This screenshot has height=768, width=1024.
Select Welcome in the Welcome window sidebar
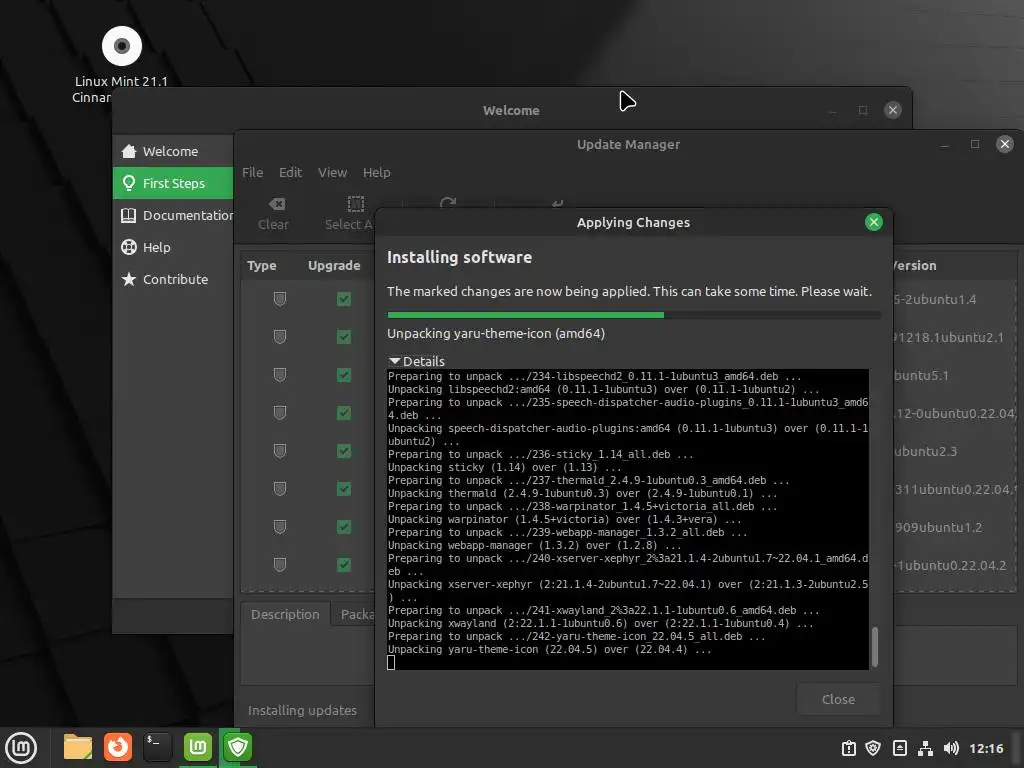click(x=173, y=152)
